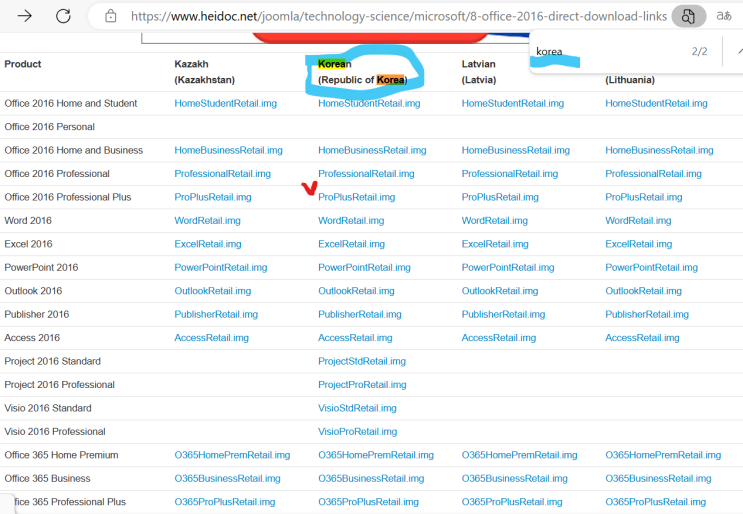Open ProjectStdRetail.img link

point(362,361)
